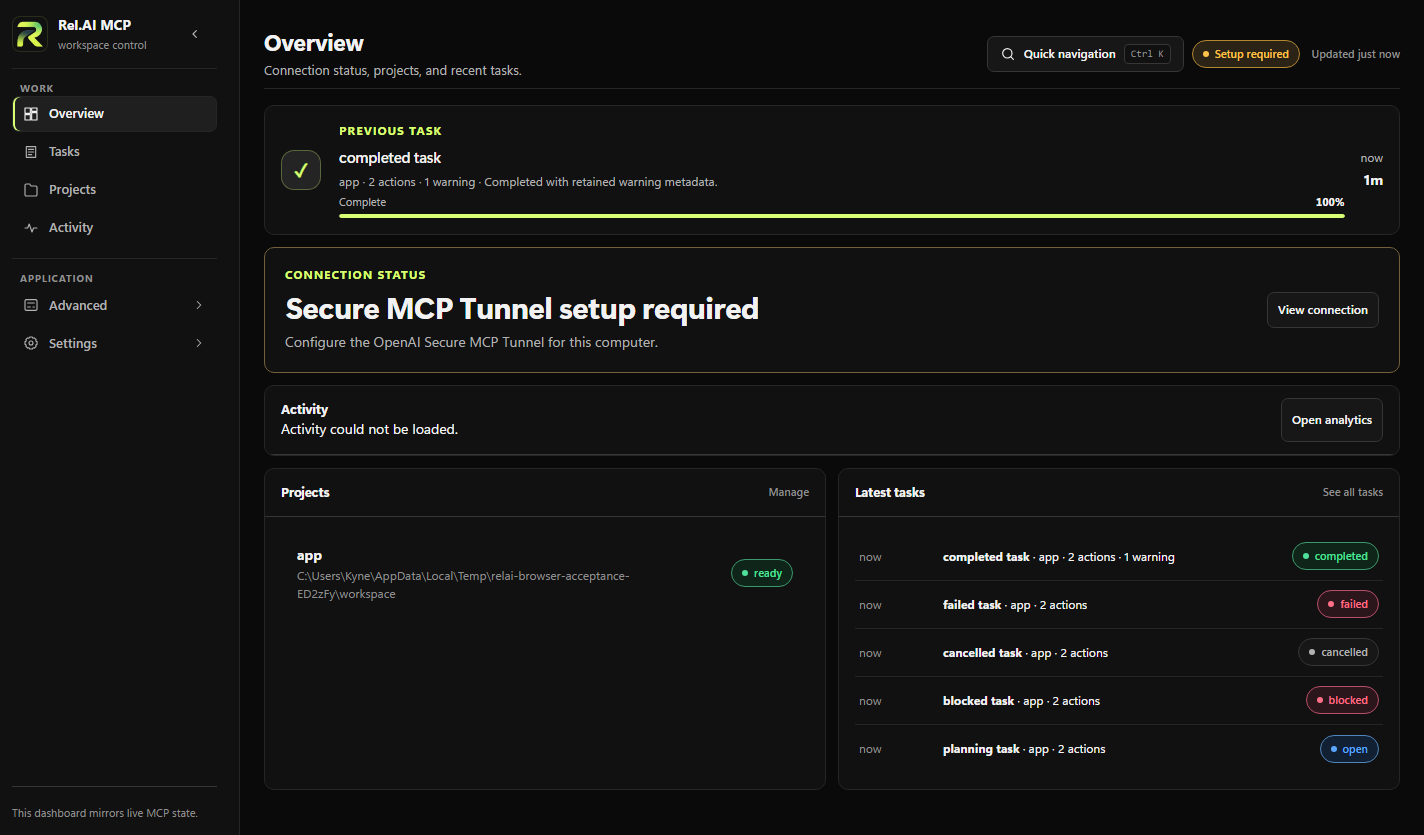Viewport: 1424px width, 835px height.
Task: Click the 1m duration text
Action: [x=1373, y=180]
